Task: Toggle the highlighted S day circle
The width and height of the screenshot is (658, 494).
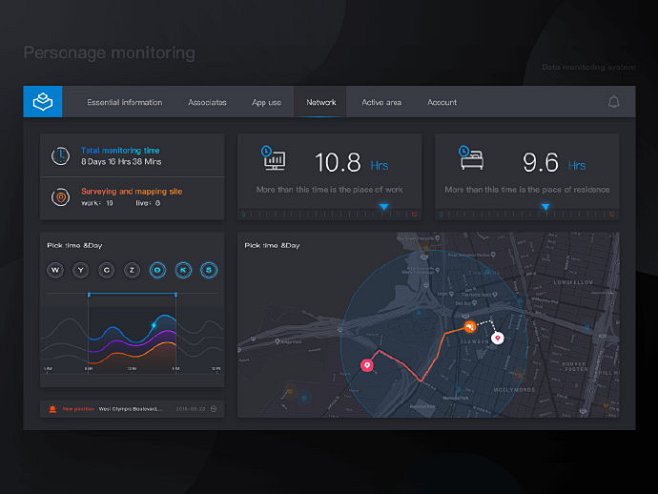Action: [x=209, y=270]
